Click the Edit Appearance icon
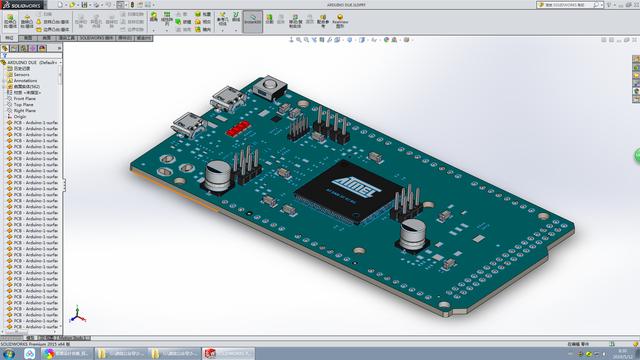Viewport: 640px width, 360px height. (386, 40)
